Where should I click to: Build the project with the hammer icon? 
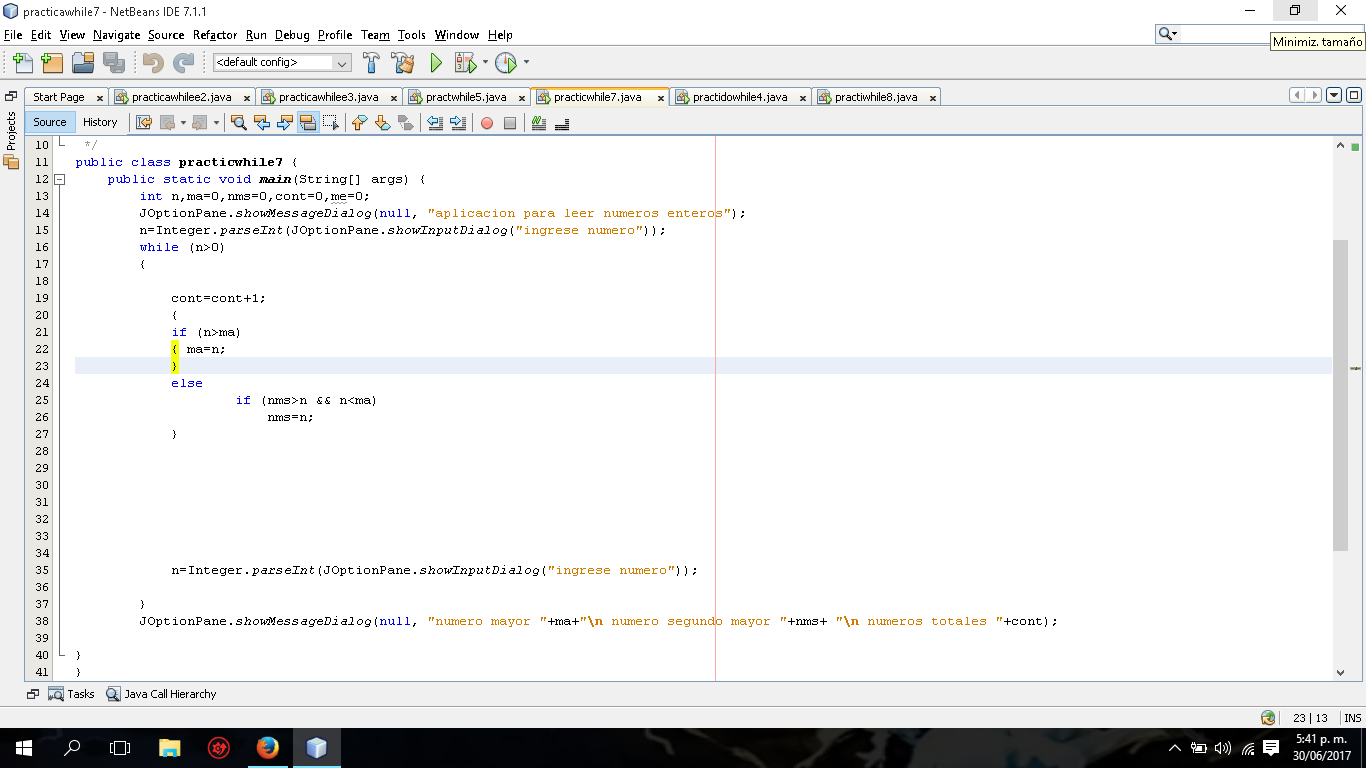(371, 63)
